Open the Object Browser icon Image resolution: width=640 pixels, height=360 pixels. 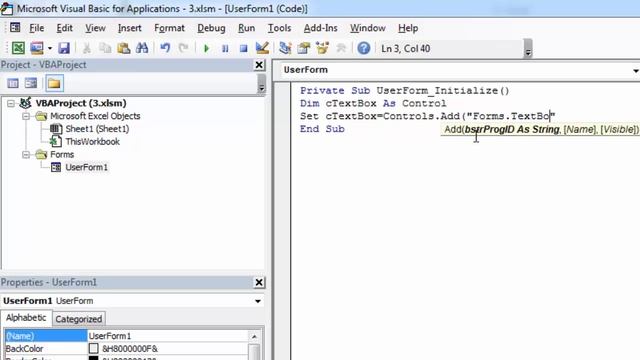click(x=322, y=48)
